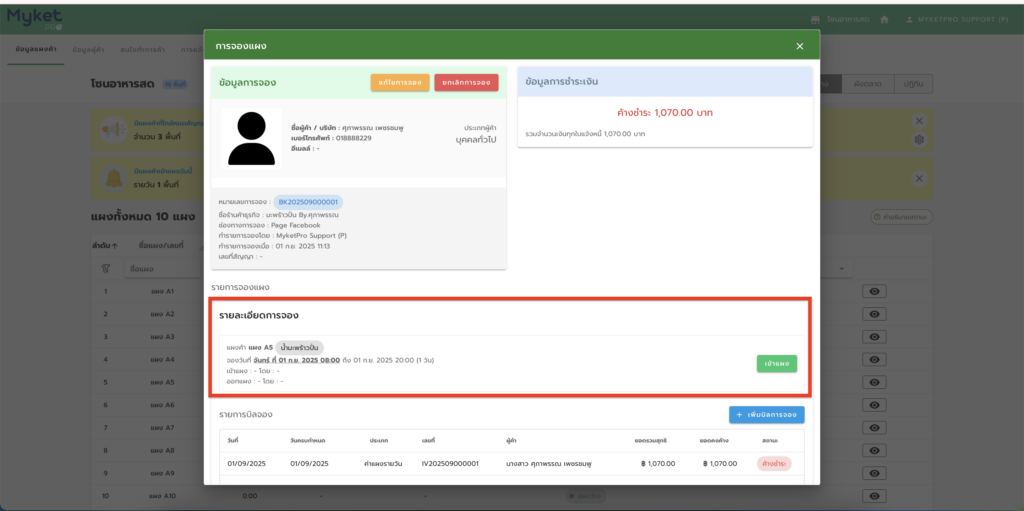Click the eye icon for แผง A5
The image size is (1024, 511).
tap(874, 382)
